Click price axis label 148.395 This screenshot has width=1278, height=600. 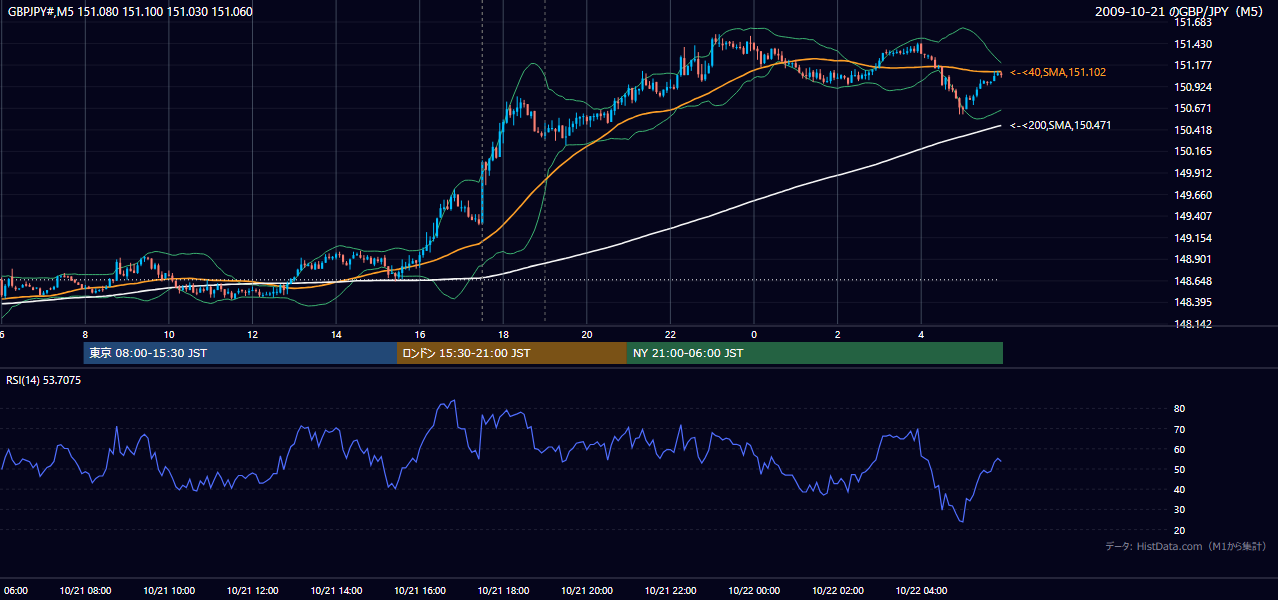pos(1192,302)
